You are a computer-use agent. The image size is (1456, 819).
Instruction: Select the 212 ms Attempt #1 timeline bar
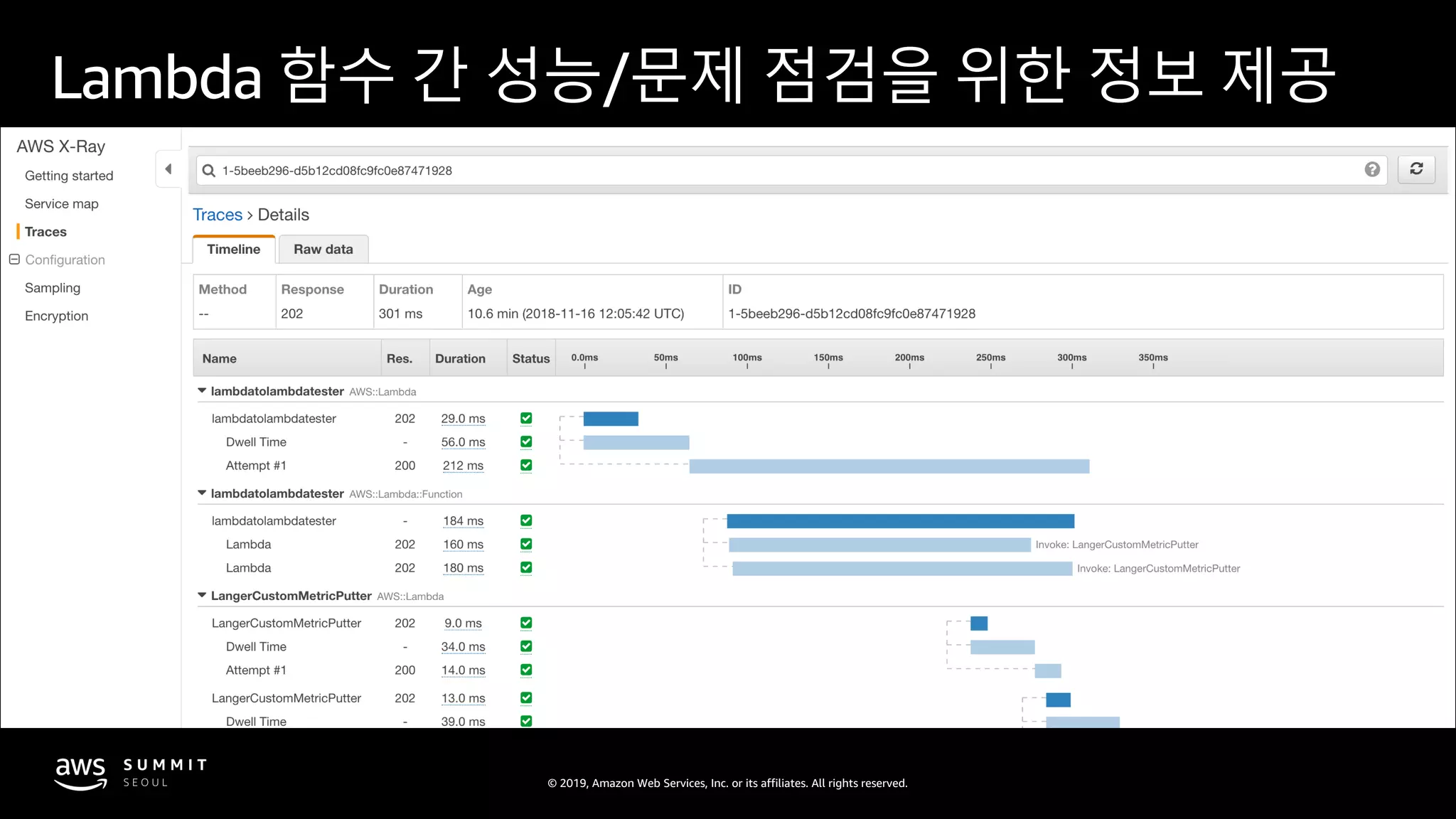(x=889, y=466)
